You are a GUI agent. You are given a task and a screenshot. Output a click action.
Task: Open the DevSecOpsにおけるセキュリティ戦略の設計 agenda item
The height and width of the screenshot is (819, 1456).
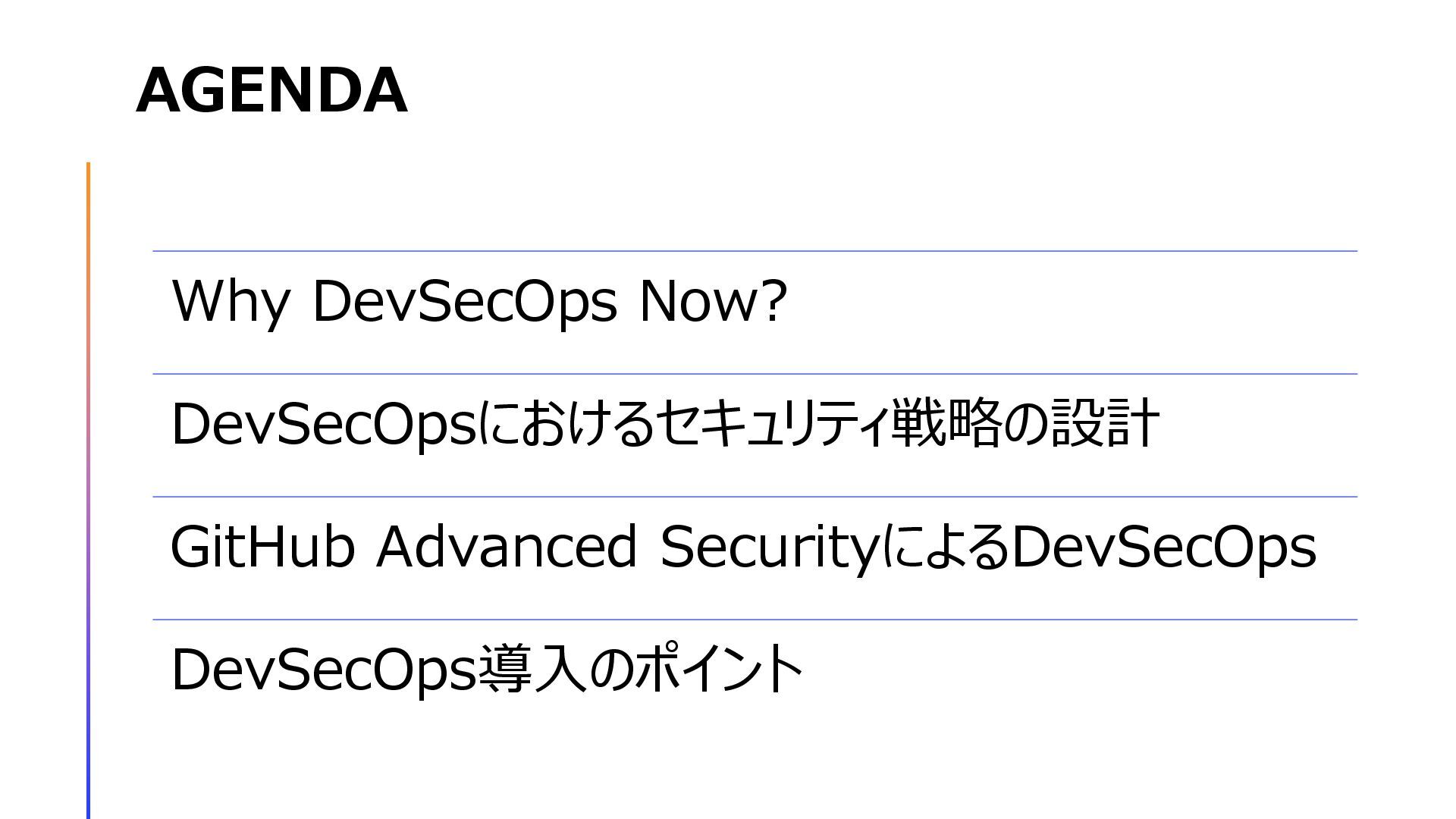coord(665,424)
